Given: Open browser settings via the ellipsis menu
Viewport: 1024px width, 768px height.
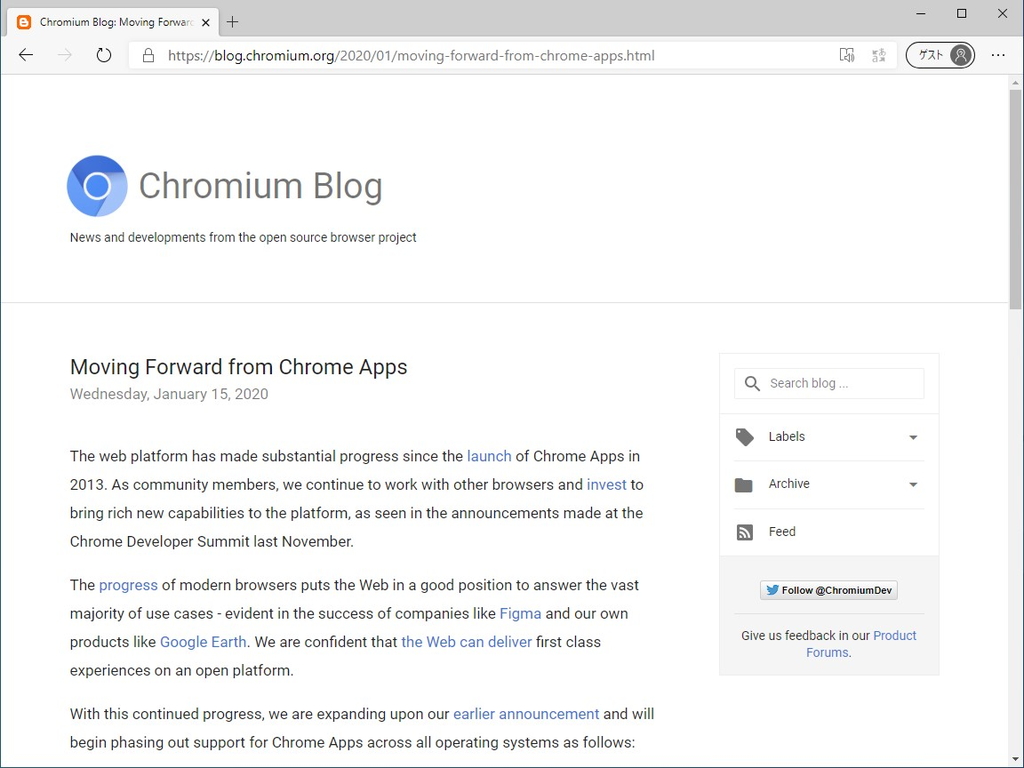Looking at the screenshot, I should (x=998, y=55).
